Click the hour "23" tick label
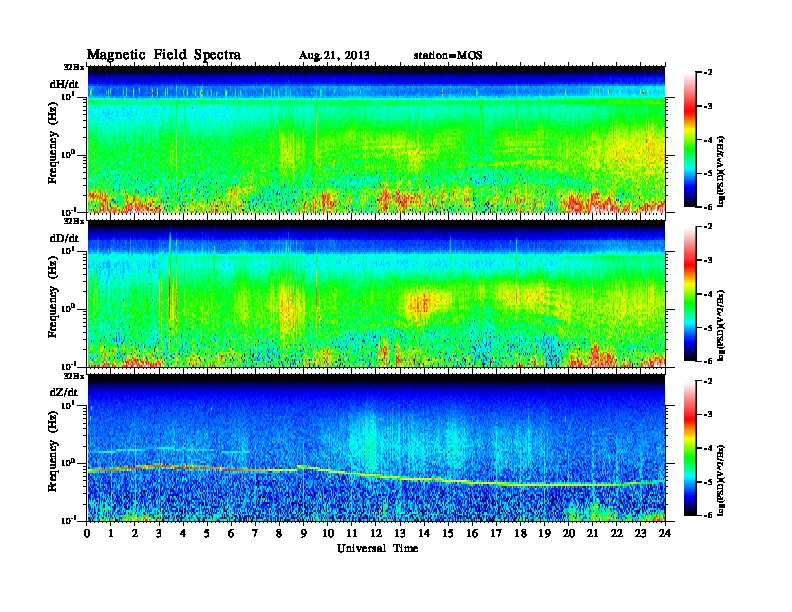This screenshot has height=612, width=792. point(640,533)
